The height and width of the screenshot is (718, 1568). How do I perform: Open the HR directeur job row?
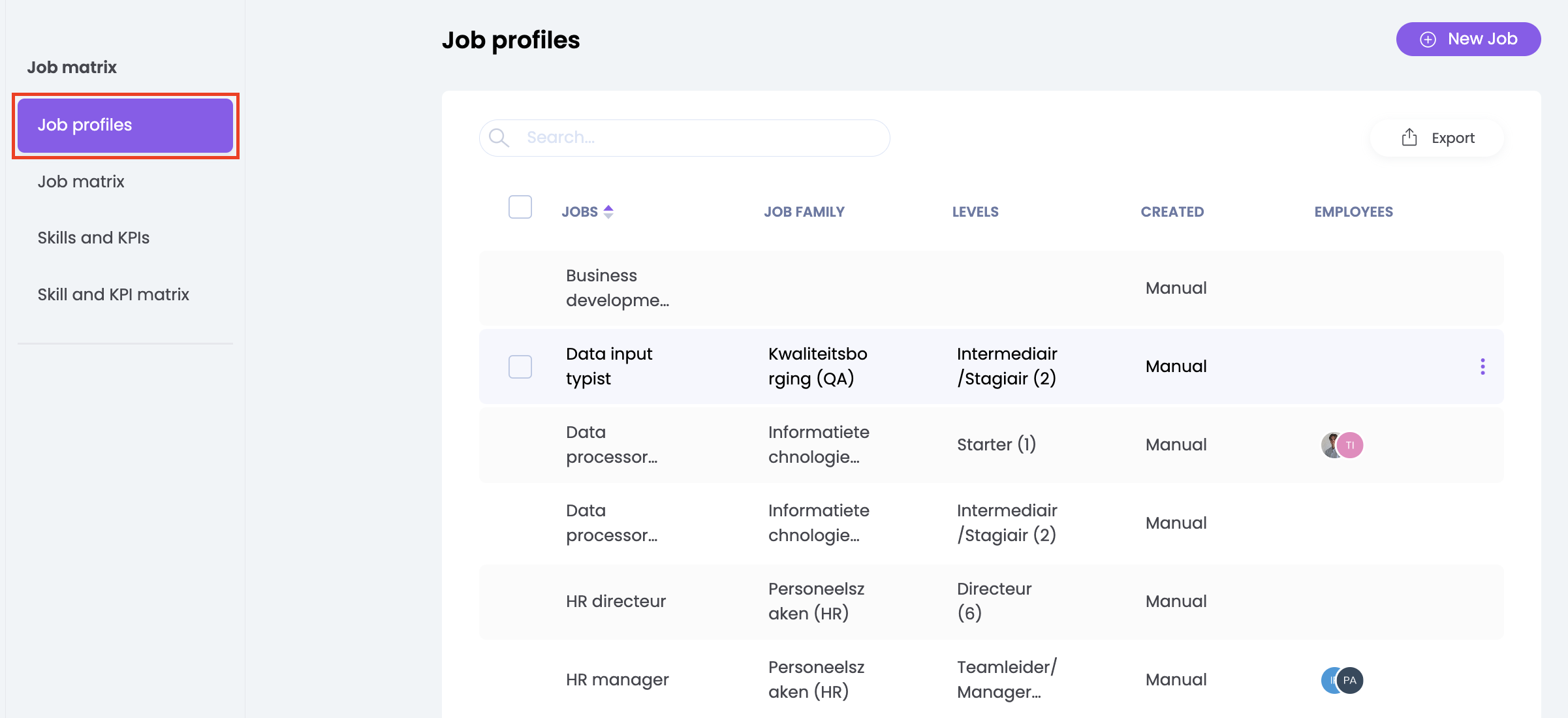tap(616, 601)
